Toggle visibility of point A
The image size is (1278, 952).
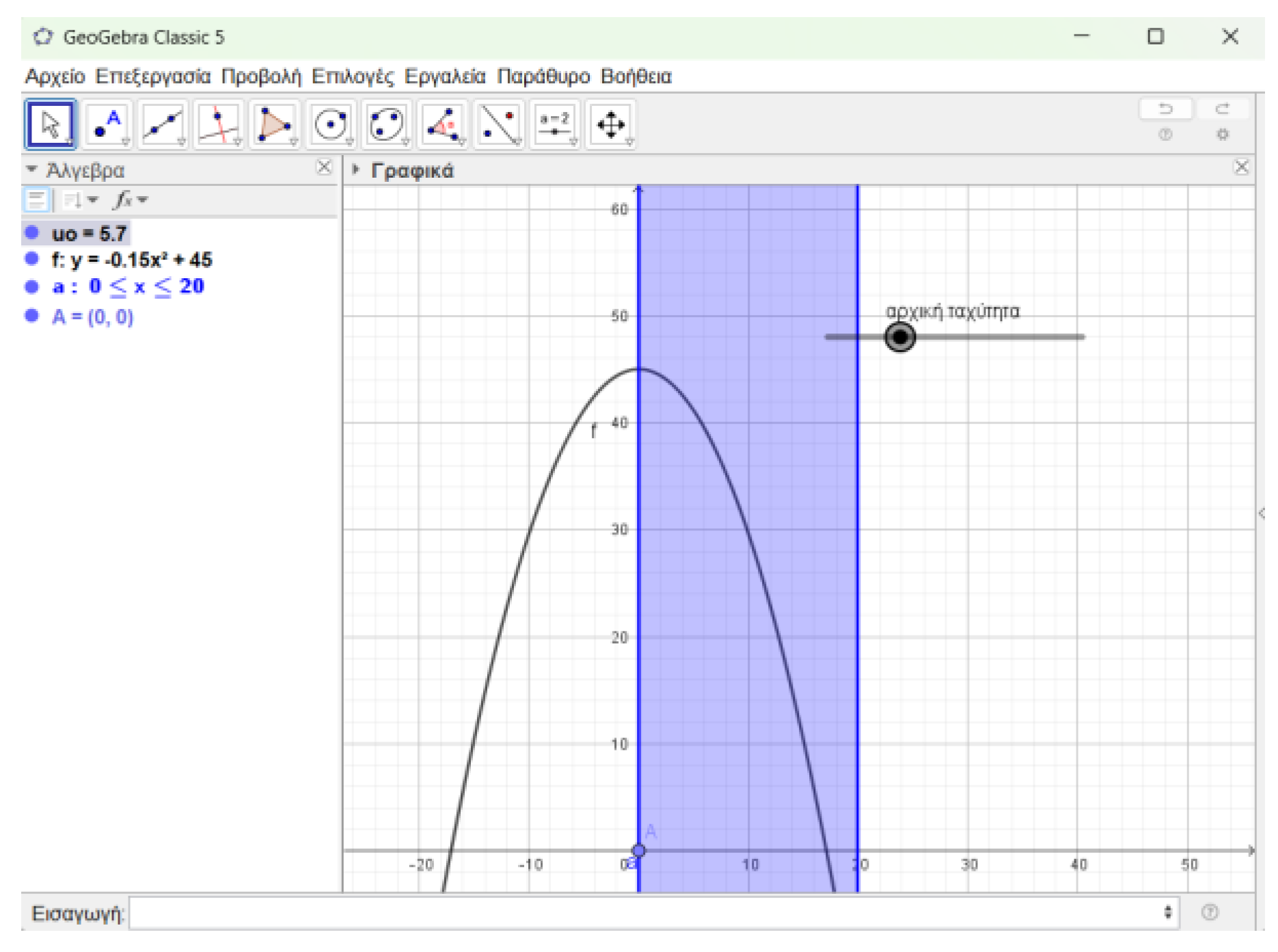[31, 316]
